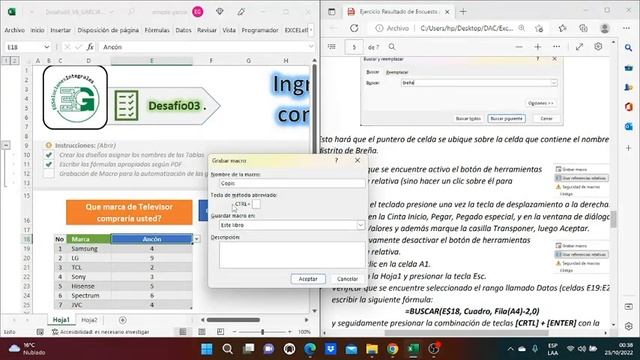
Task: Open File Explorer from the taskbar
Action: 372,349
